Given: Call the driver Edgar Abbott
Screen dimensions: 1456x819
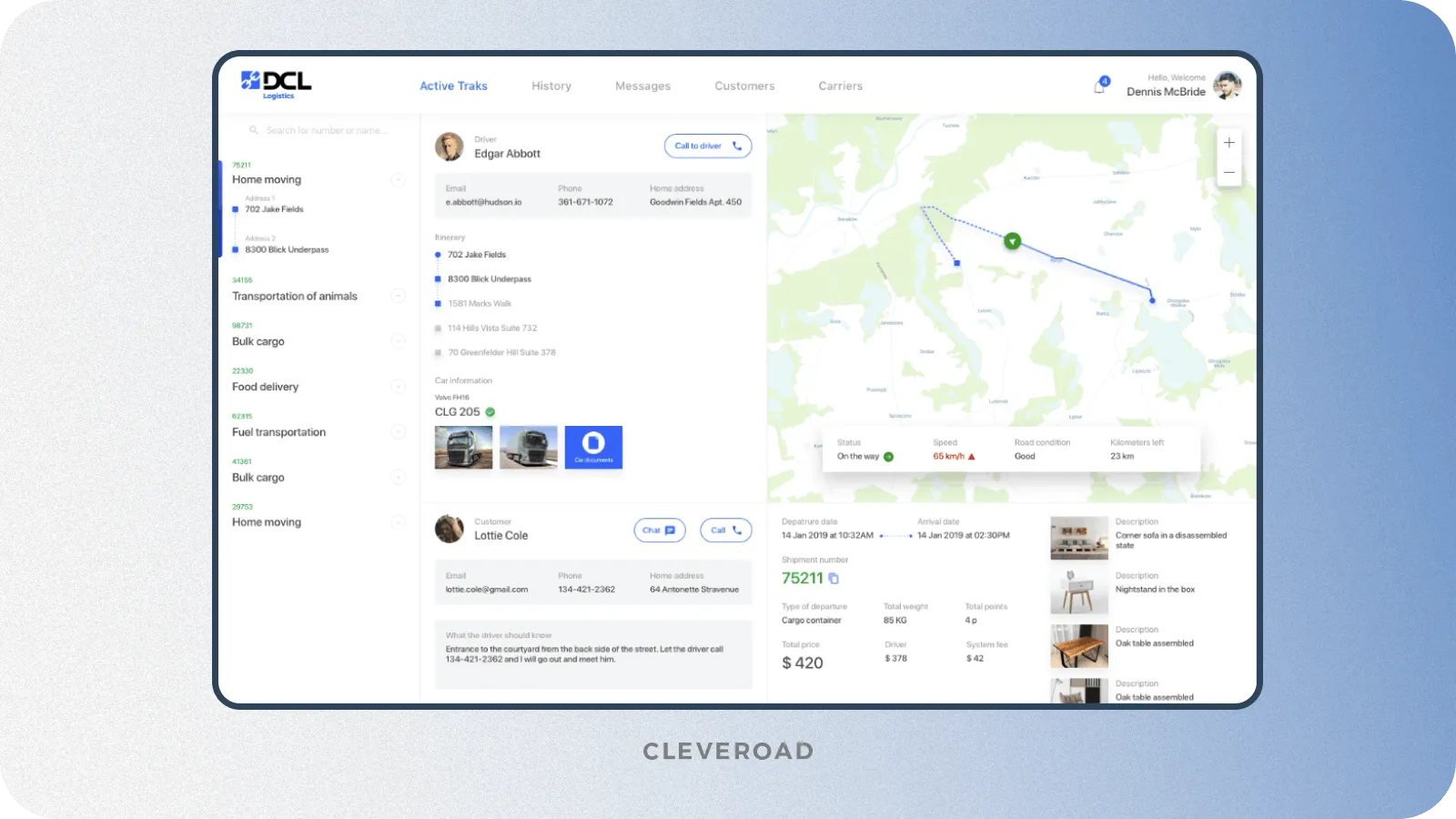Looking at the screenshot, I should pyautogui.click(x=708, y=146).
